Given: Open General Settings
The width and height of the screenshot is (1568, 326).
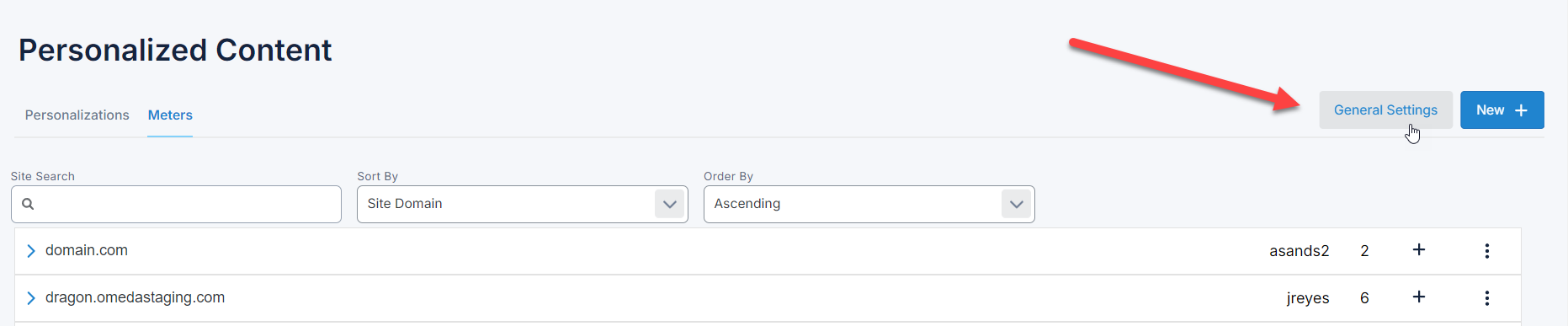Looking at the screenshot, I should [1385, 110].
